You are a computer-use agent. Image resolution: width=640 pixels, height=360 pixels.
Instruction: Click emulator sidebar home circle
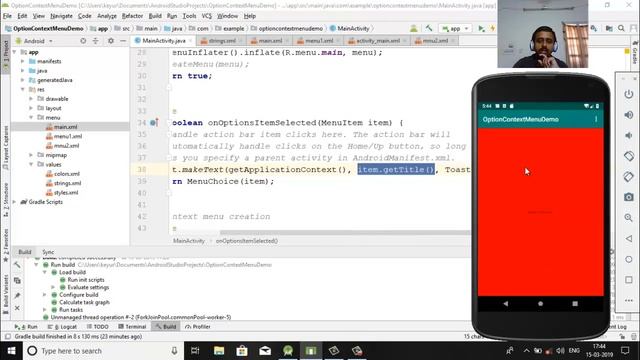[629, 259]
